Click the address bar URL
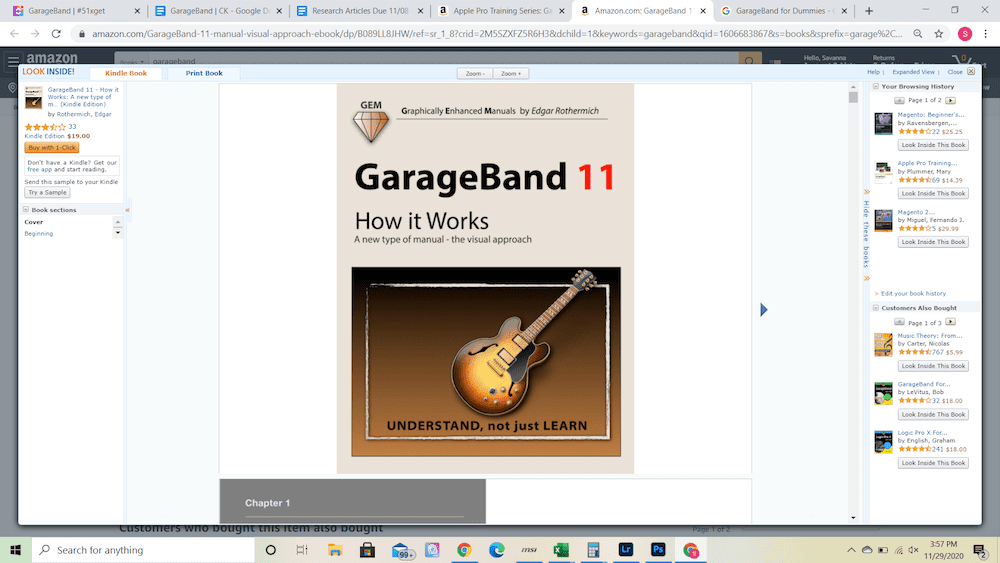1000x563 pixels. (x=497, y=34)
